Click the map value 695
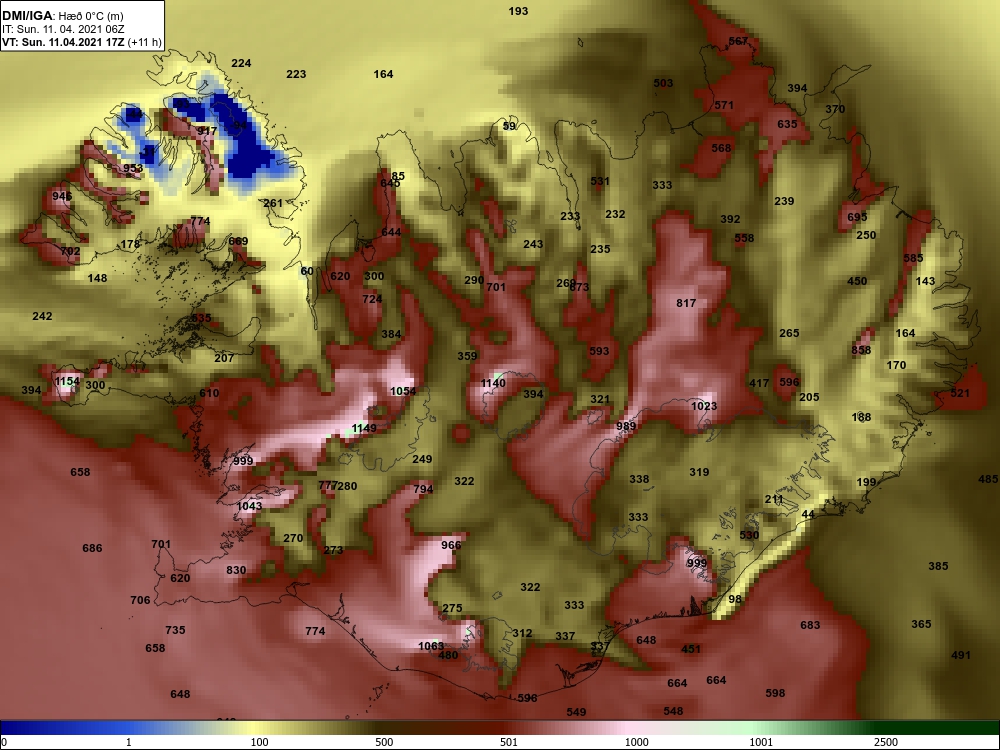The width and height of the screenshot is (1000, 750). coord(857,217)
